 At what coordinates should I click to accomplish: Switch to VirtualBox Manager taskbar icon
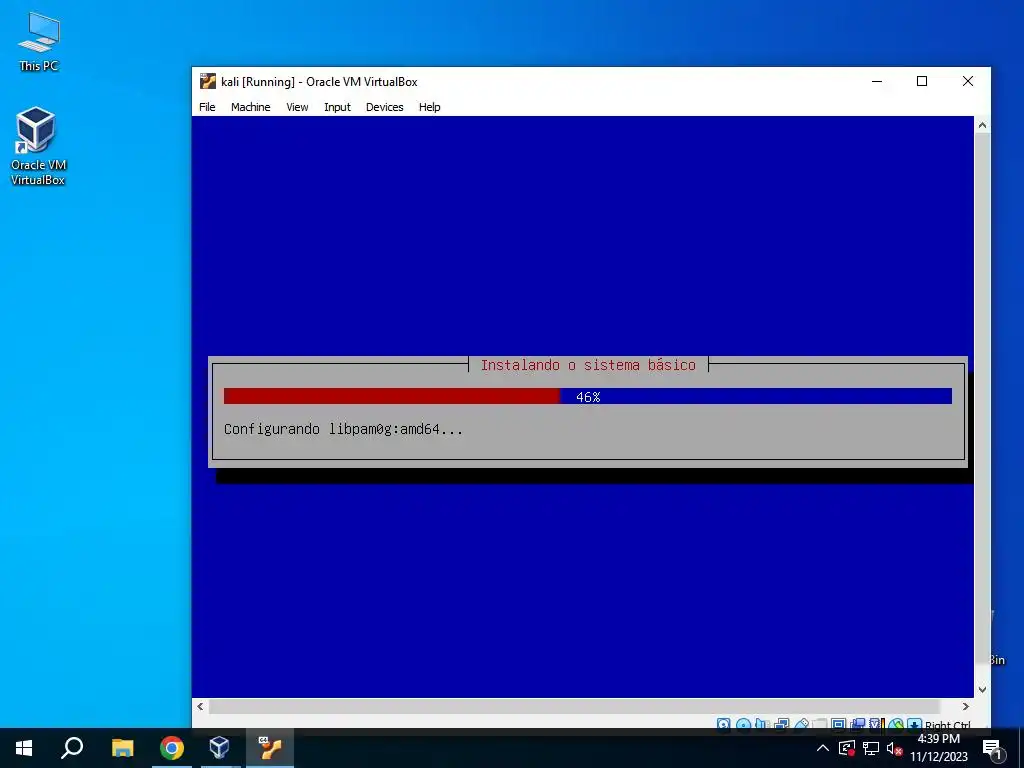point(219,748)
